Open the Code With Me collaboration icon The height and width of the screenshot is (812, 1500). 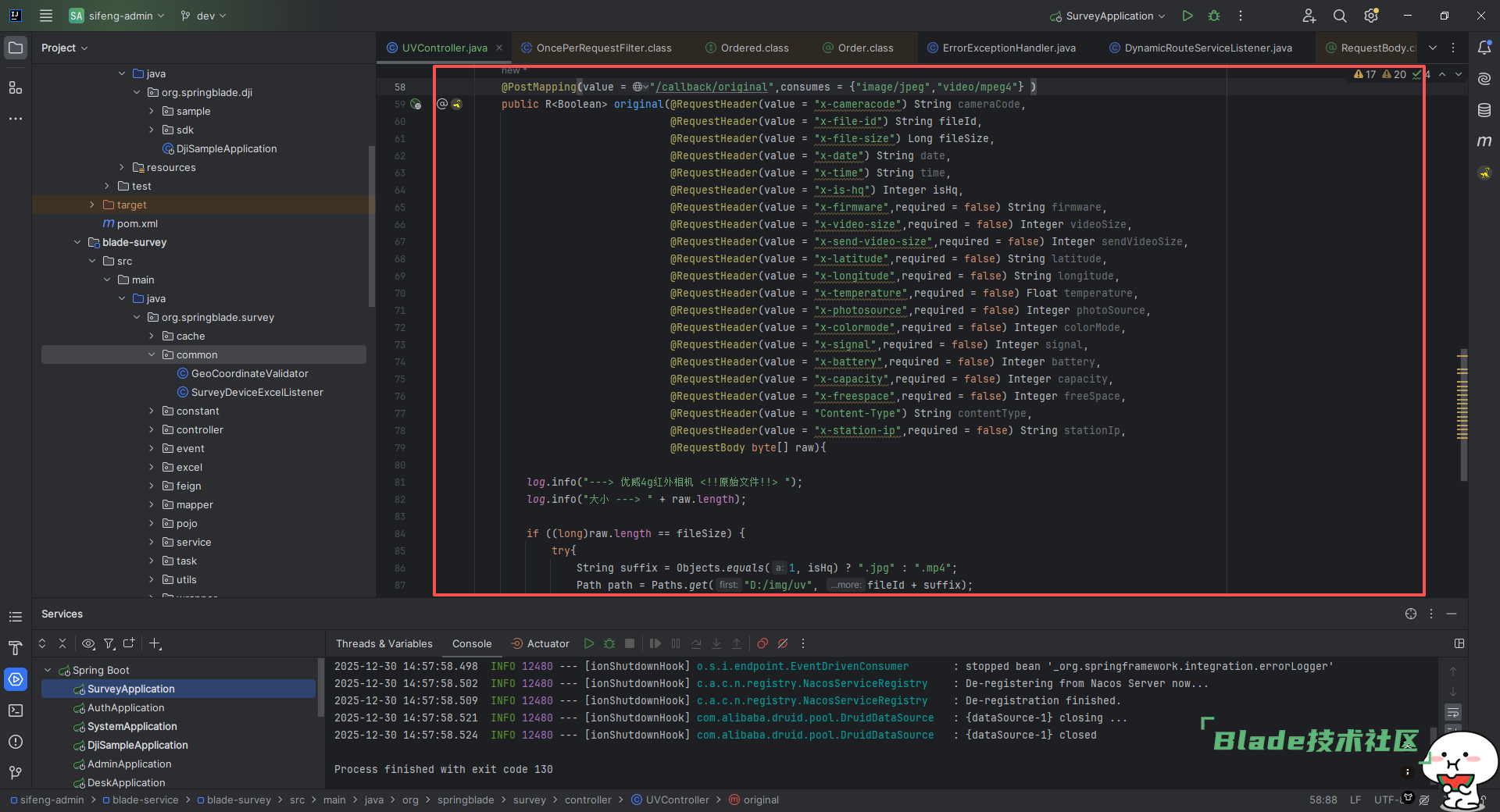point(1309,16)
